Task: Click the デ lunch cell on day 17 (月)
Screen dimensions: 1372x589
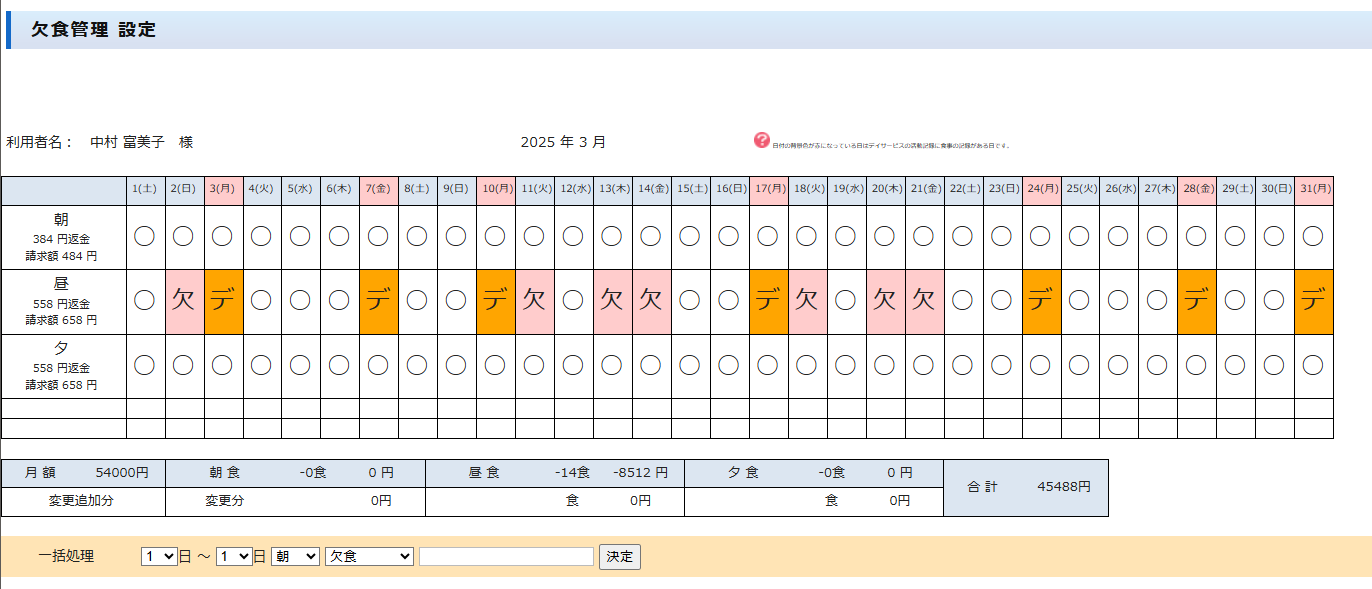Action: [x=768, y=301]
